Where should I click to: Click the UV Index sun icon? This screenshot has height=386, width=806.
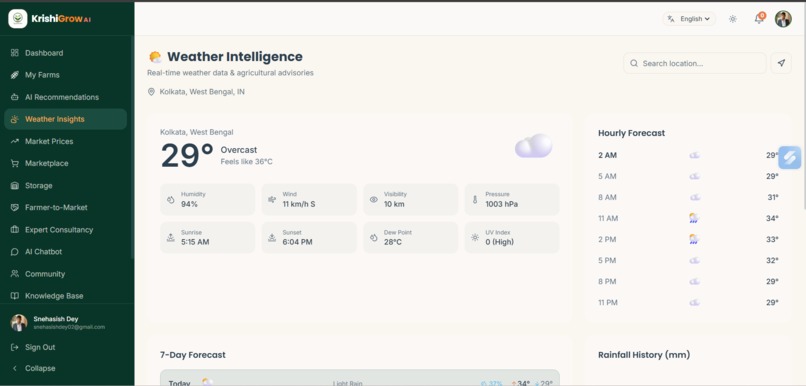pyautogui.click(x=475, y=237)
